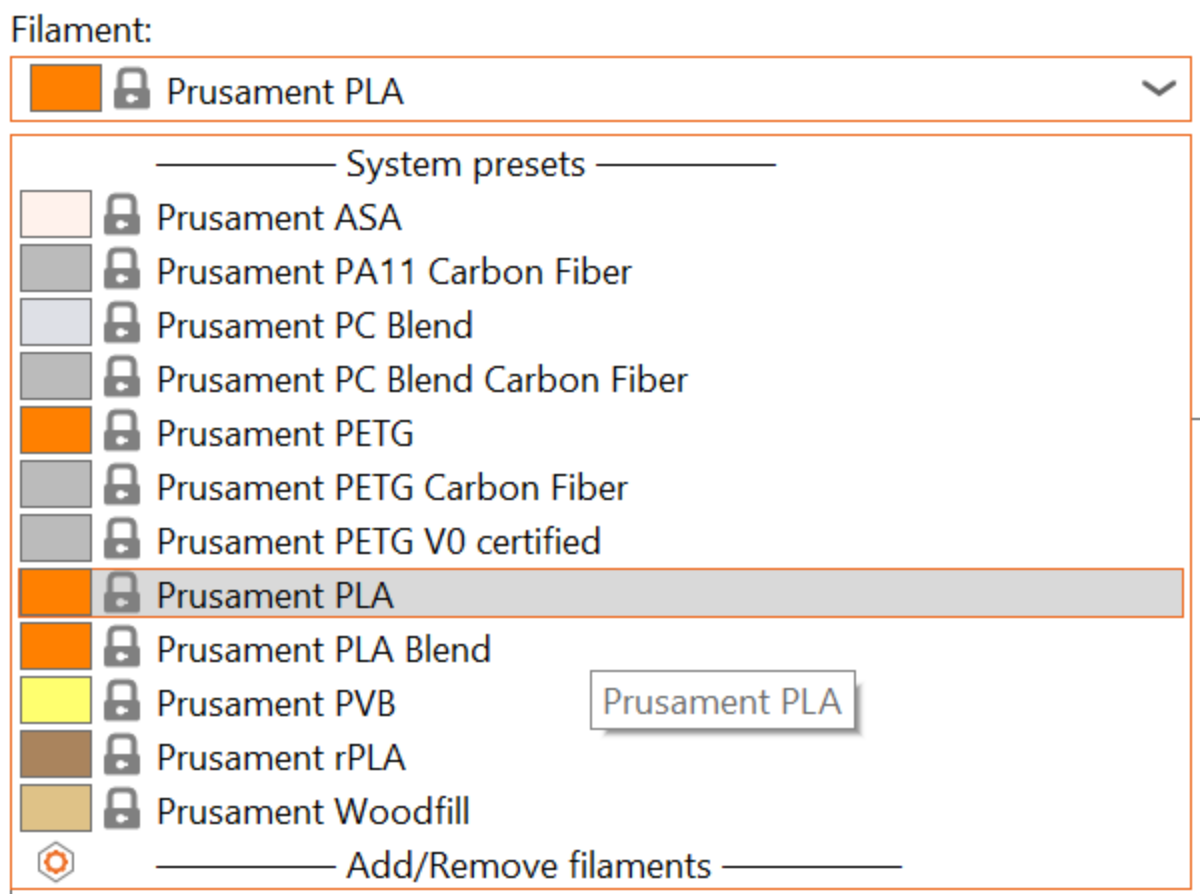Click lock icon next to Prusament PC Blend
Screen dimensions: 1200x894
(122, 325)
